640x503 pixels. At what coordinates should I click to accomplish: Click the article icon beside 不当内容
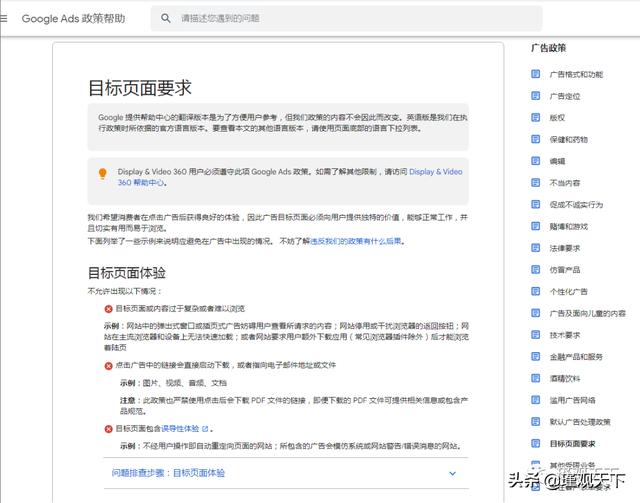coord(536,183)
